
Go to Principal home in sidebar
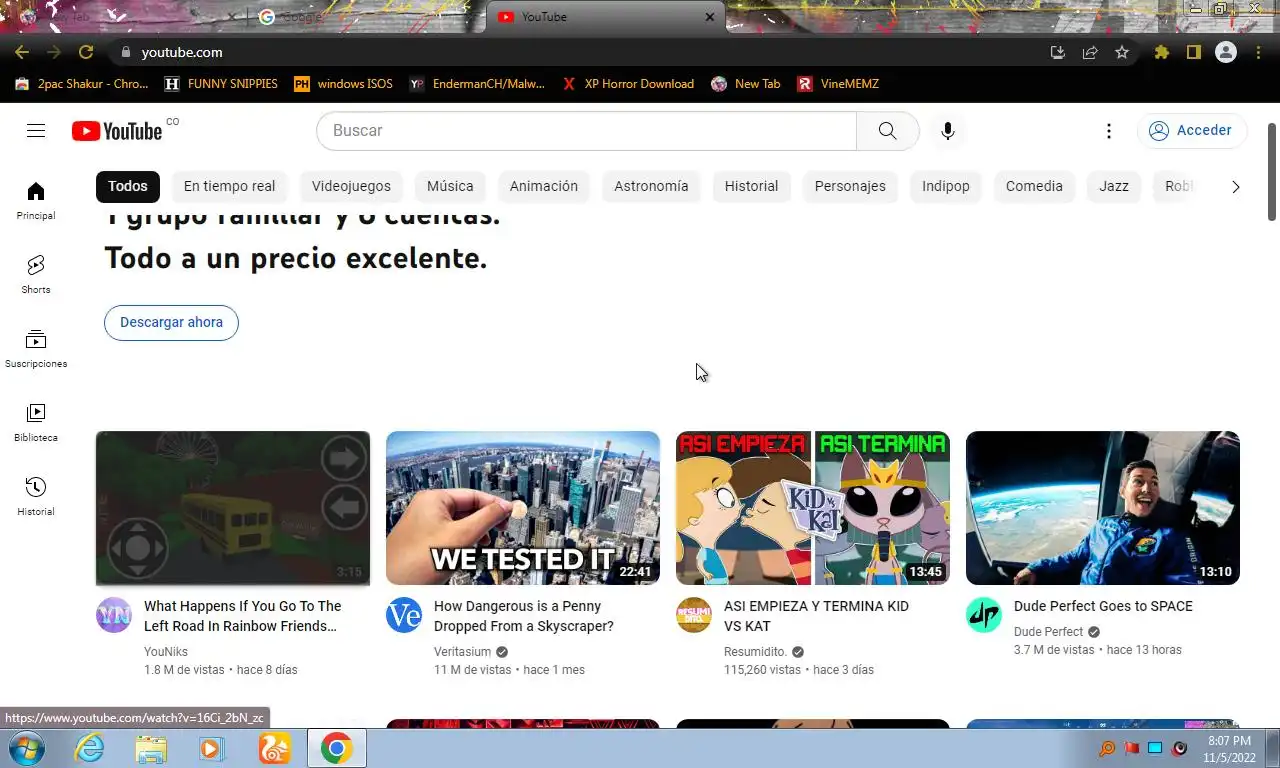(36, 200)
